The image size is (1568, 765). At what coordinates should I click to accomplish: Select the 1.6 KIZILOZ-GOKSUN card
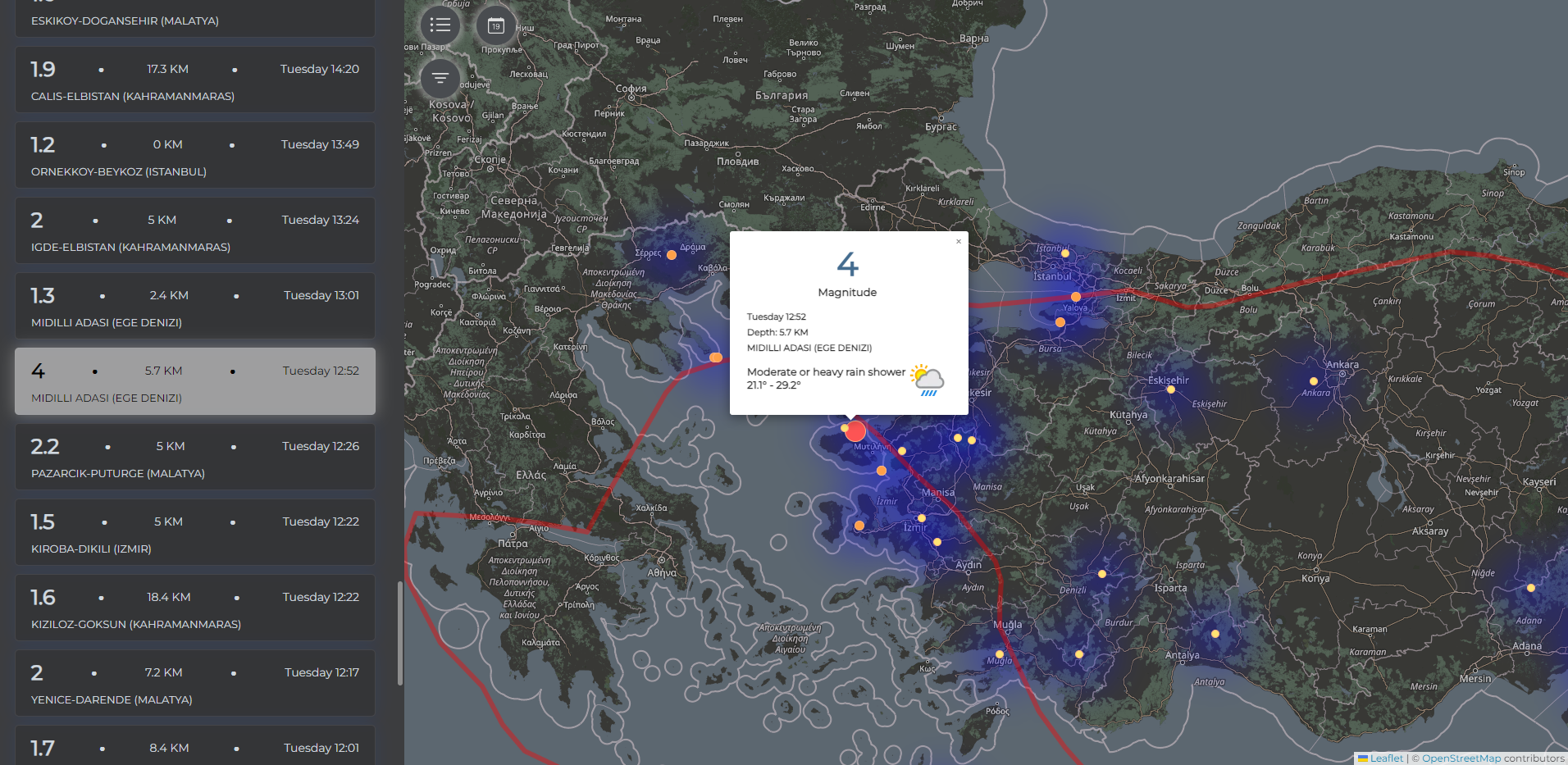coord(195,608)
